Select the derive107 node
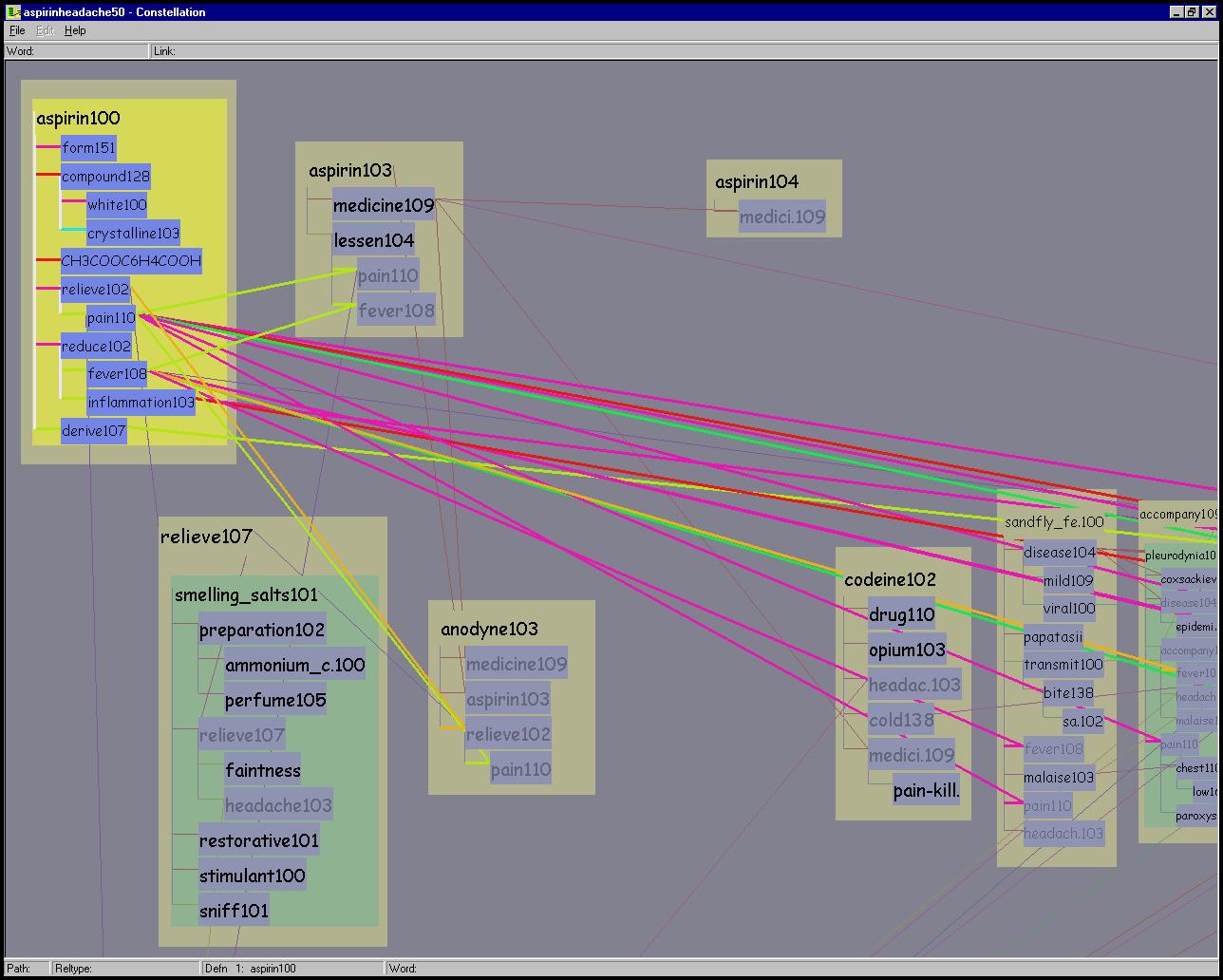This screenshot has width=1223, height=980. point(93,431)
